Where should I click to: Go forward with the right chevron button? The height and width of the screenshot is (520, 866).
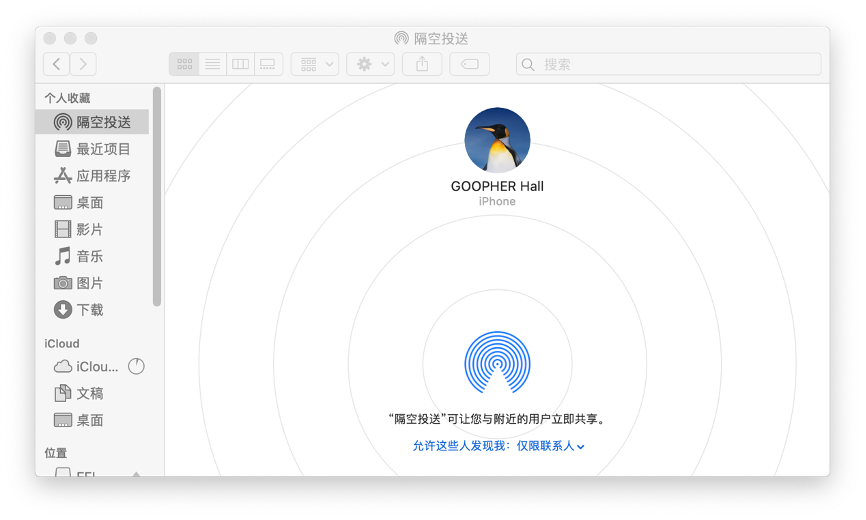(83, 64)
